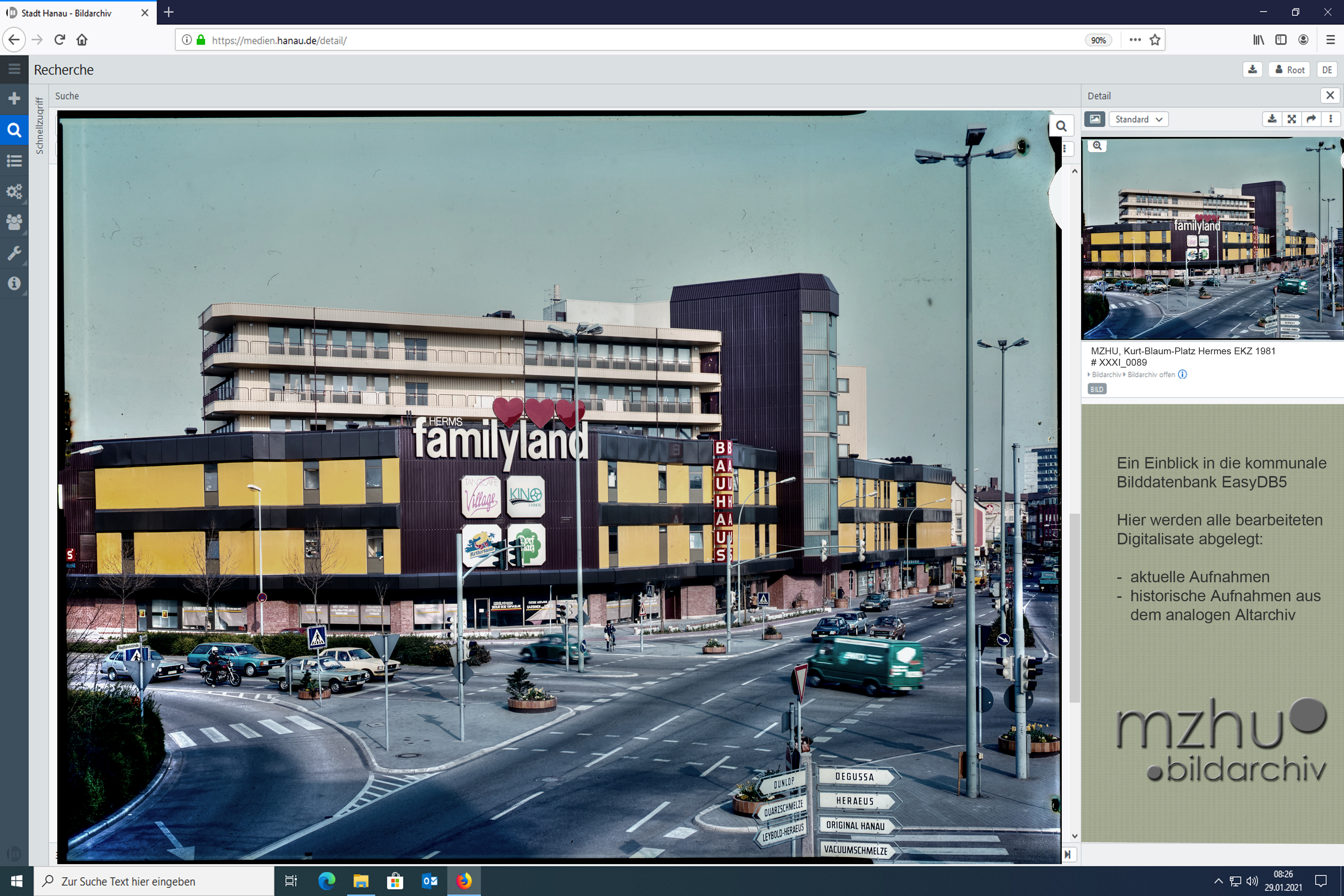
Task: Toggle the hamburger sidebar menu
Action: 14,69
